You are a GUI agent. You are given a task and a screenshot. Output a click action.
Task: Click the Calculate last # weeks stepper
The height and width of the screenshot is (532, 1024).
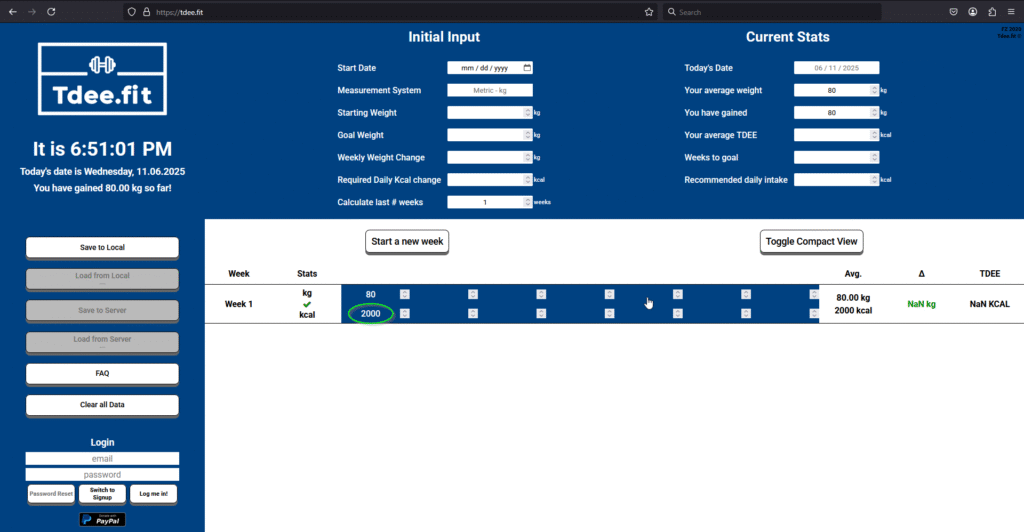(x=528, y=202)
